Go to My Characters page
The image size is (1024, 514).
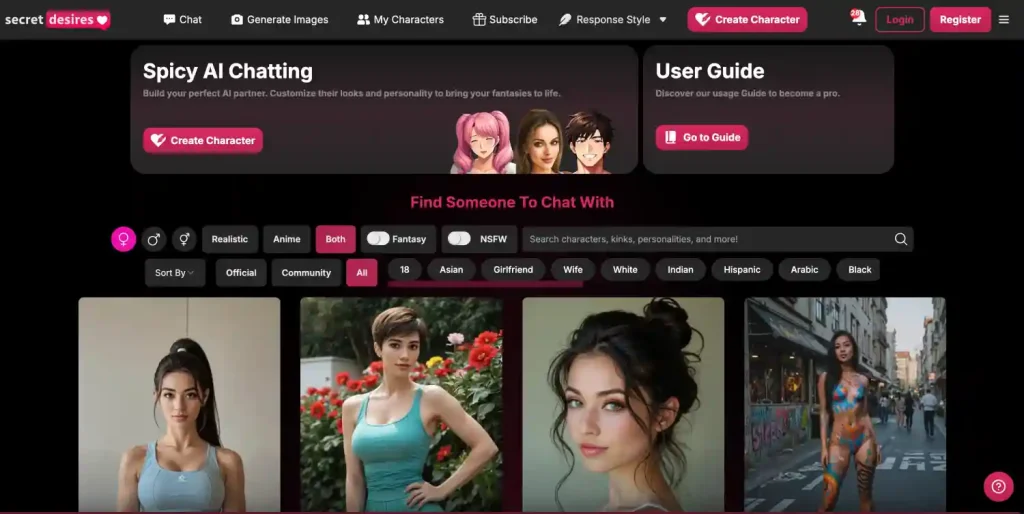400,19
